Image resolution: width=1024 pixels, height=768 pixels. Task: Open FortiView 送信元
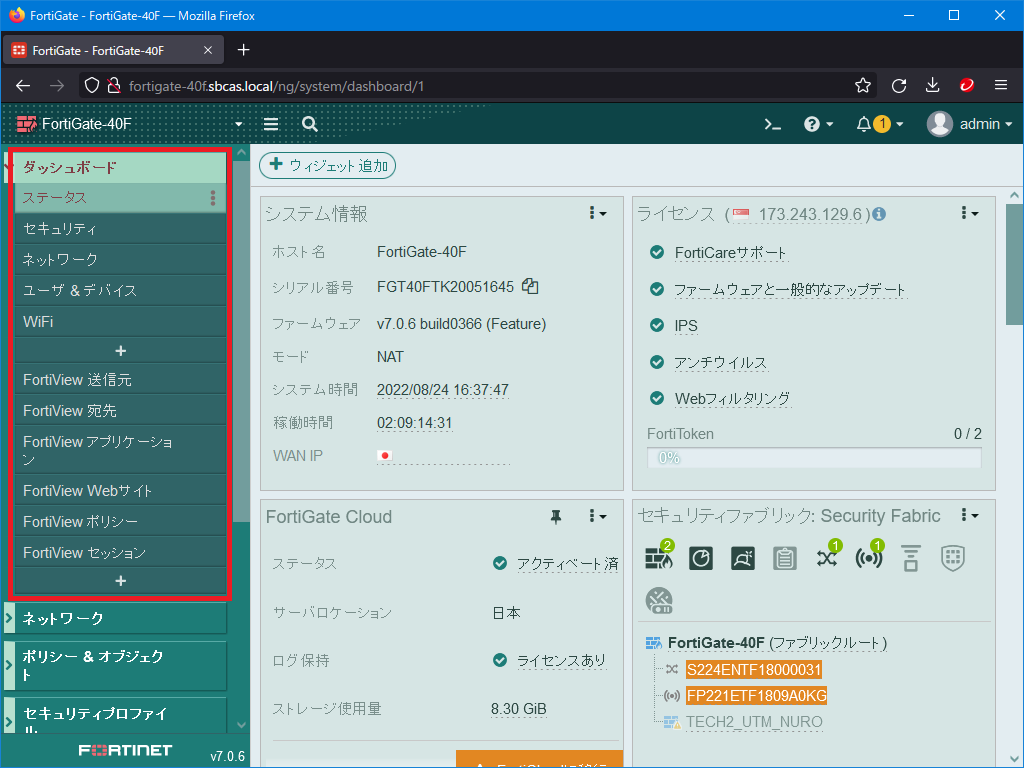[120, 379]
